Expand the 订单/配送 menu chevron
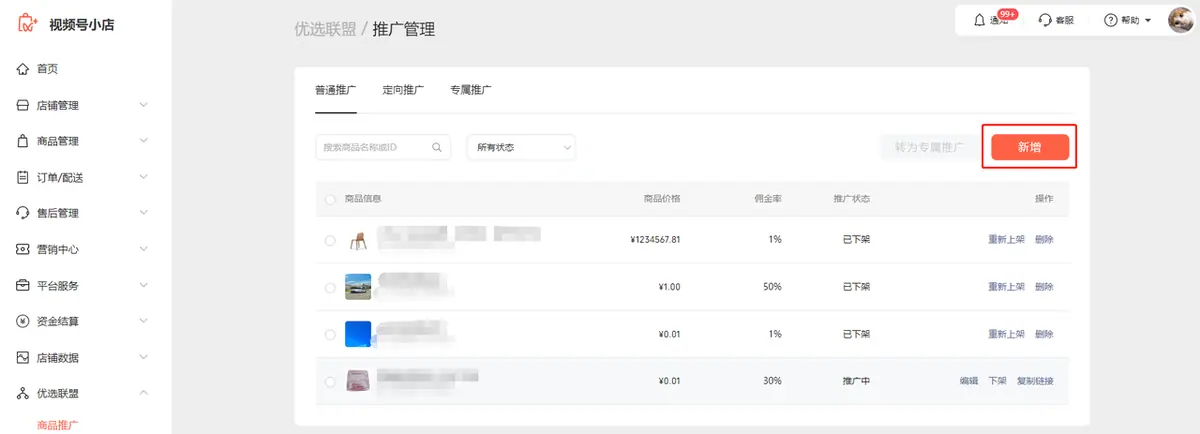 tap(144, 177)
